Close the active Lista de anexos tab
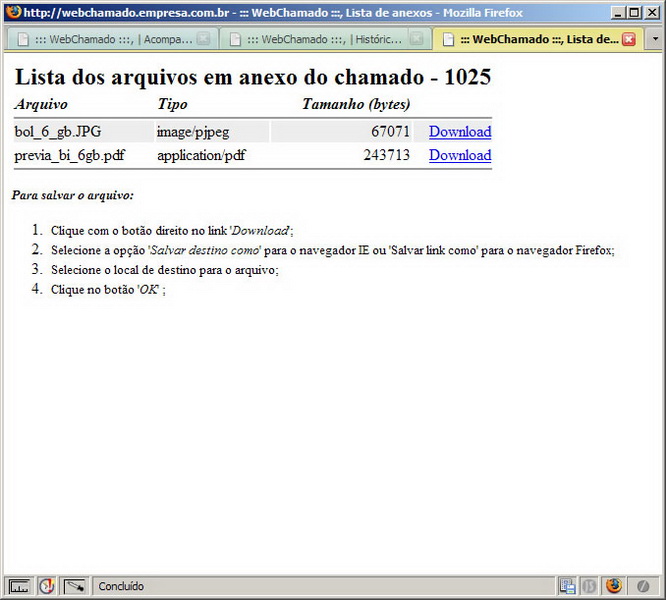The image size is (666, 600). 629,39
